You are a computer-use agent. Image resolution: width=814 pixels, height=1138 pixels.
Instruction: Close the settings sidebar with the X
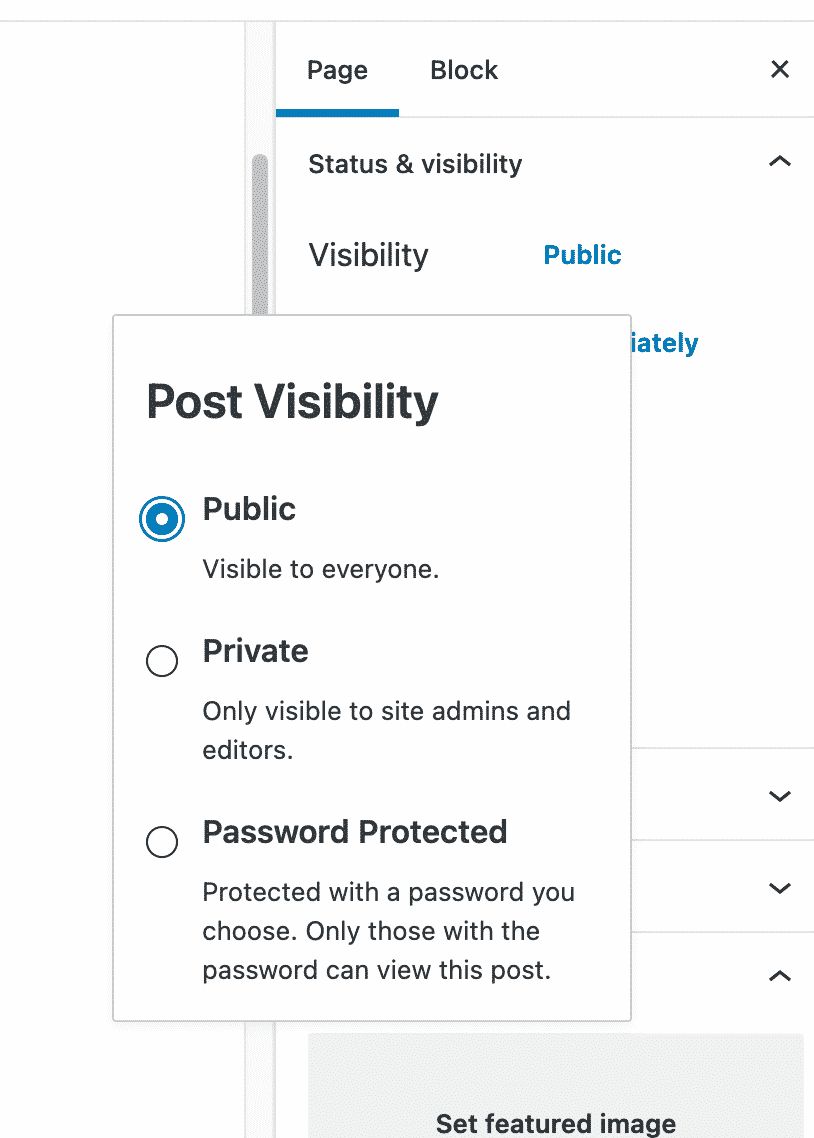(x=780, y=69)
